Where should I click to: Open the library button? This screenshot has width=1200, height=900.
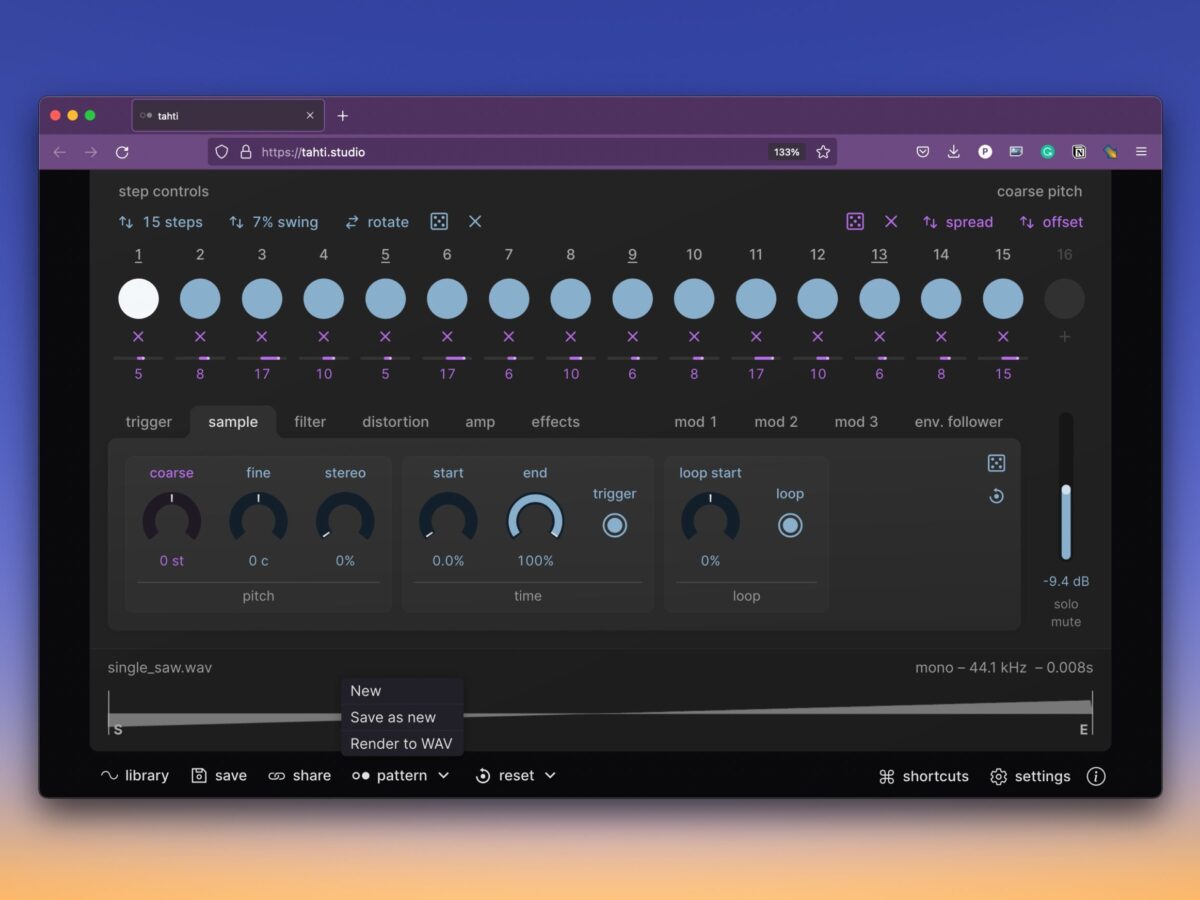tap(135, 776)
